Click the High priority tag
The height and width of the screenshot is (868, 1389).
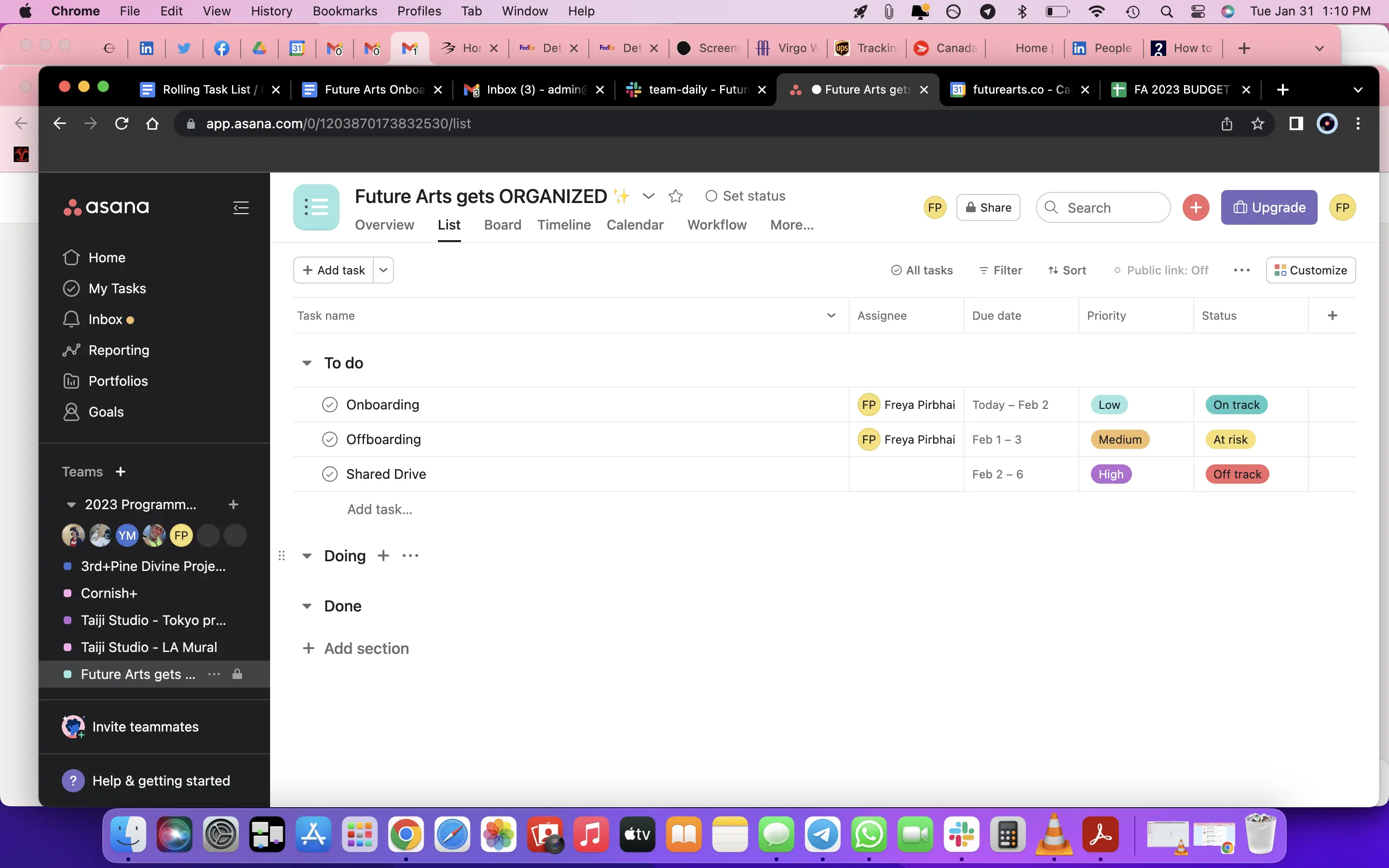point(1111,474)
